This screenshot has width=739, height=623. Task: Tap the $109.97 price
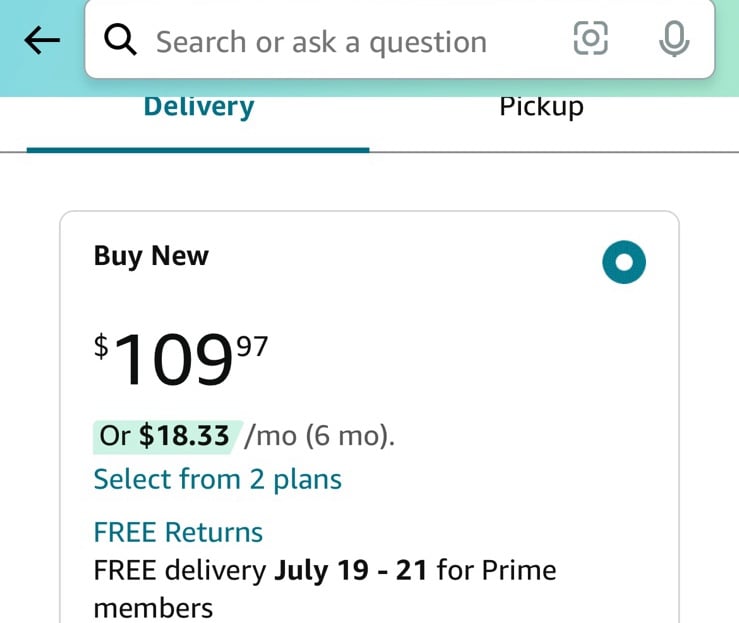(x=181, y=358)
